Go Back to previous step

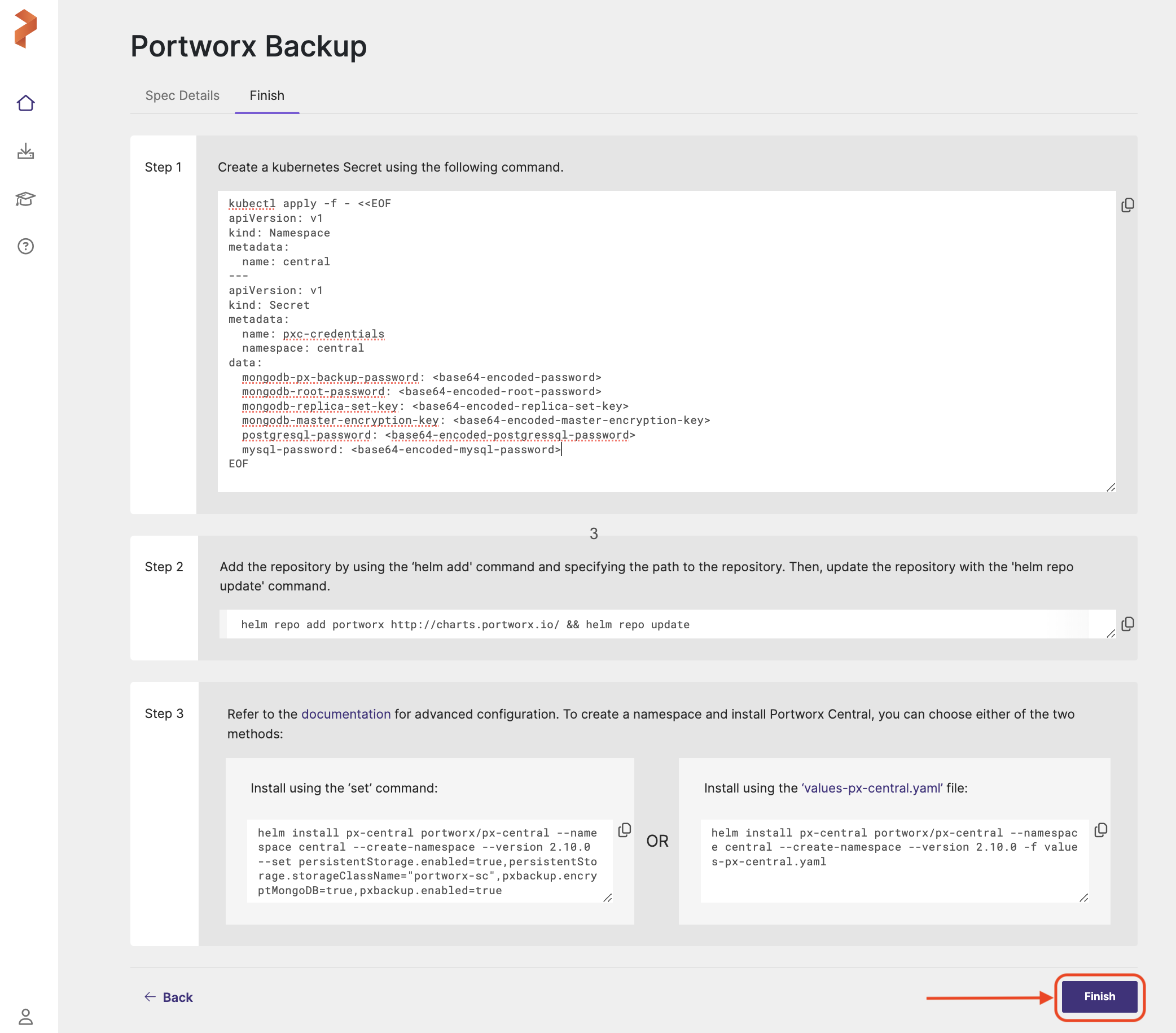coord(169,997)
